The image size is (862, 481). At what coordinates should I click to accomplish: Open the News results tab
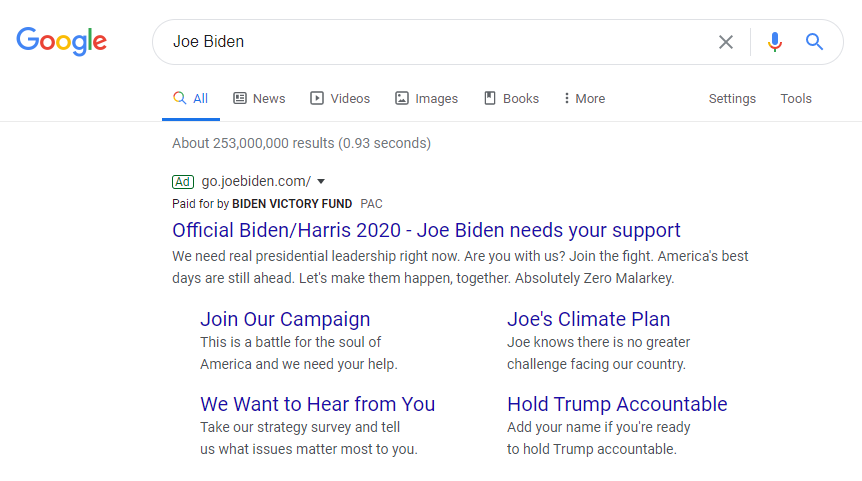pos(259,98)
